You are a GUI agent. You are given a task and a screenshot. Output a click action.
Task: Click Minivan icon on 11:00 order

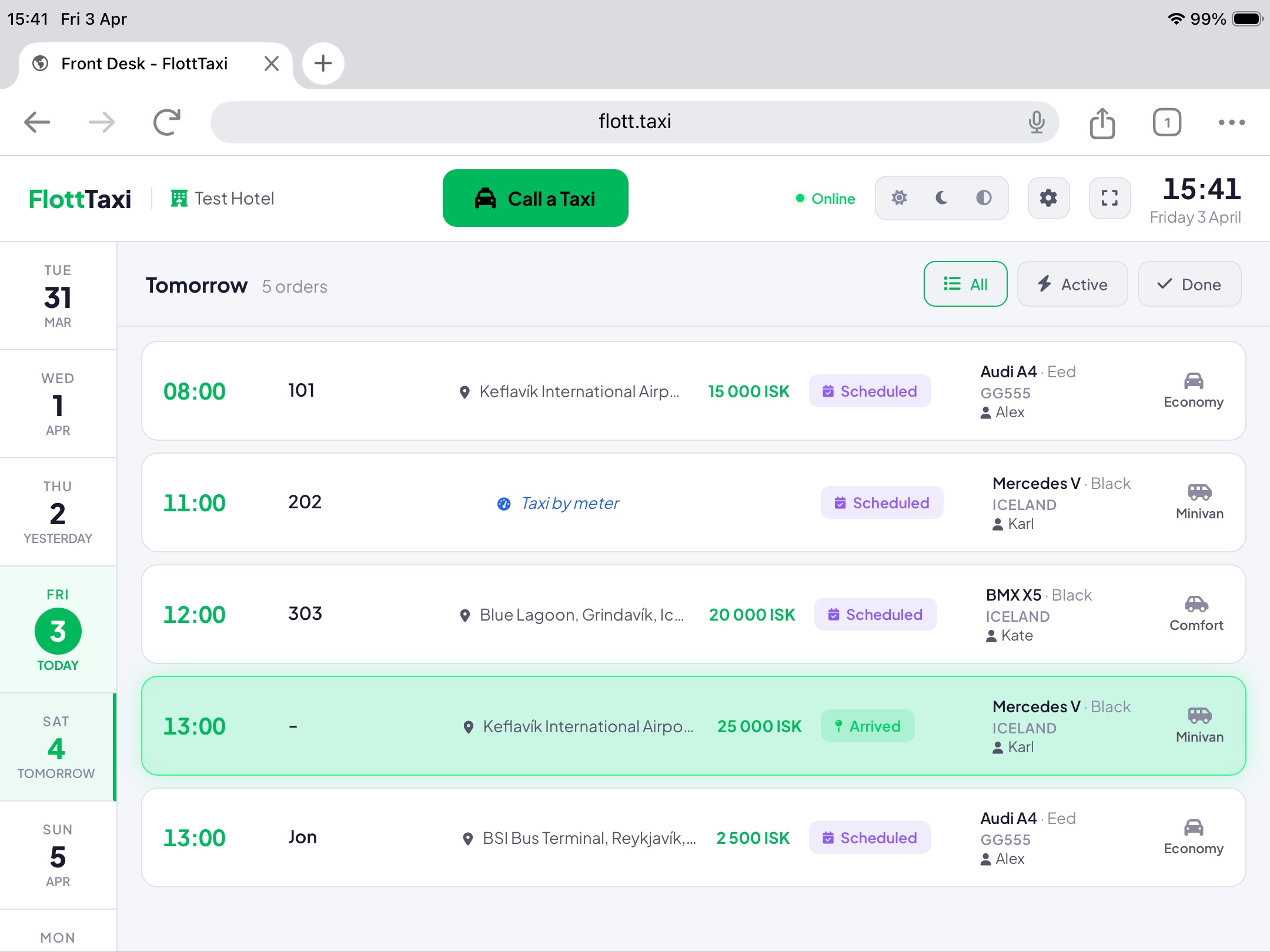[1199, 492]
